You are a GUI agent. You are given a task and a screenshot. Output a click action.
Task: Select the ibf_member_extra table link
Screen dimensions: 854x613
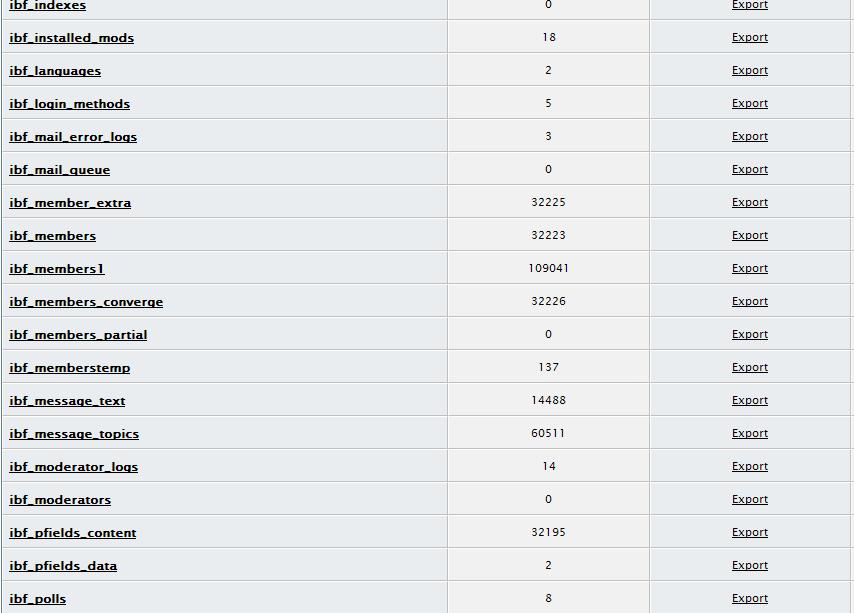[x=70, y=203]
